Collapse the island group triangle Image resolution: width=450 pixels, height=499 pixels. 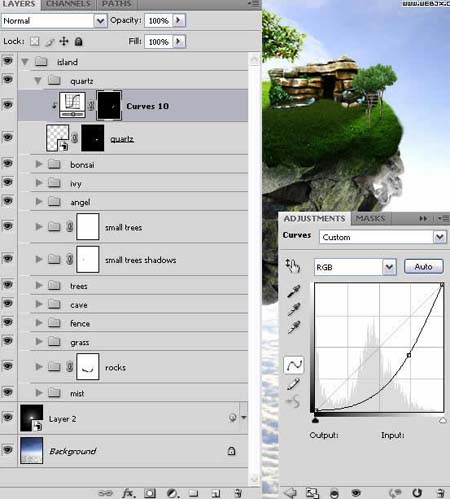point(25,62)
